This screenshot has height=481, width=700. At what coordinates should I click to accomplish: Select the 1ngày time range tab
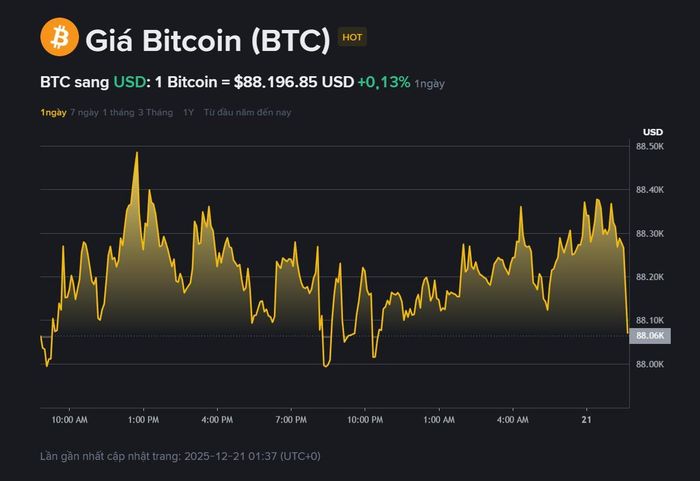[53, 113]
